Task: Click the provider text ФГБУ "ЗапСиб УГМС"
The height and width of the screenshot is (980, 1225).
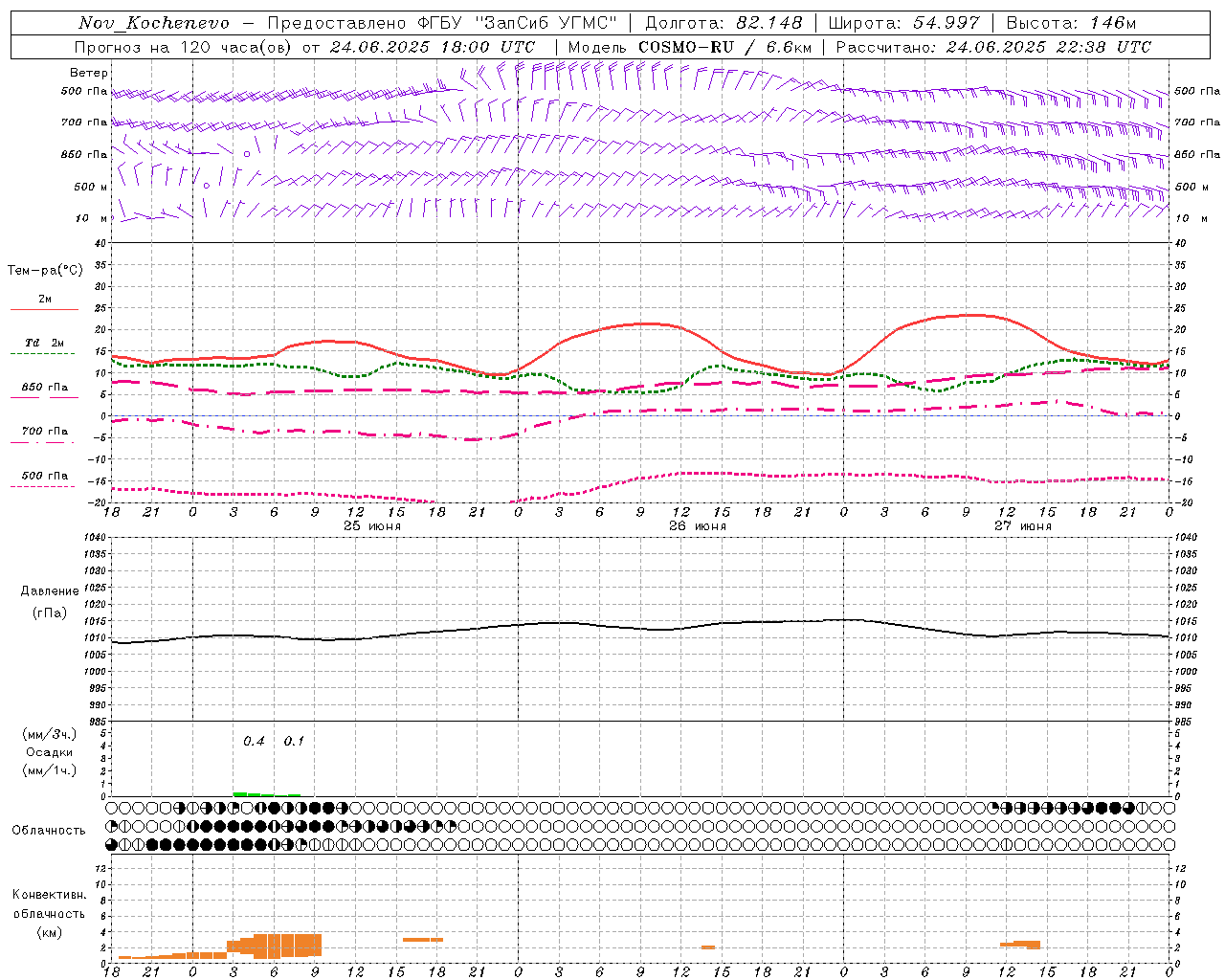Action: (518, 23)
